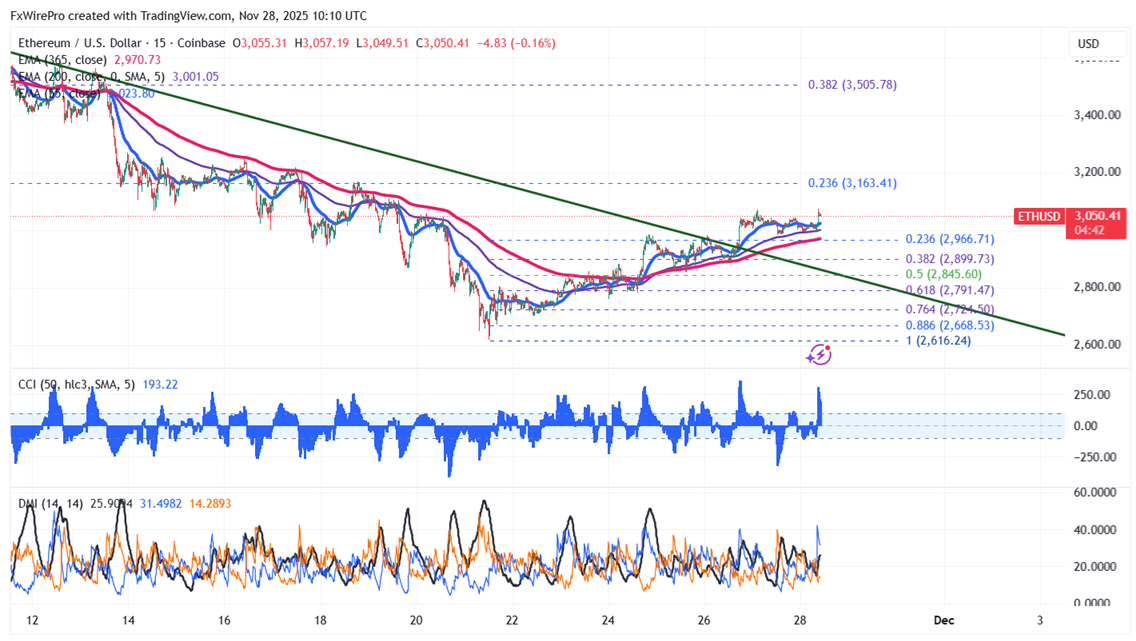Select the green descending trendline
Image resolution: width=1136 pixels, height=641 pixels.
click(538, 193)
